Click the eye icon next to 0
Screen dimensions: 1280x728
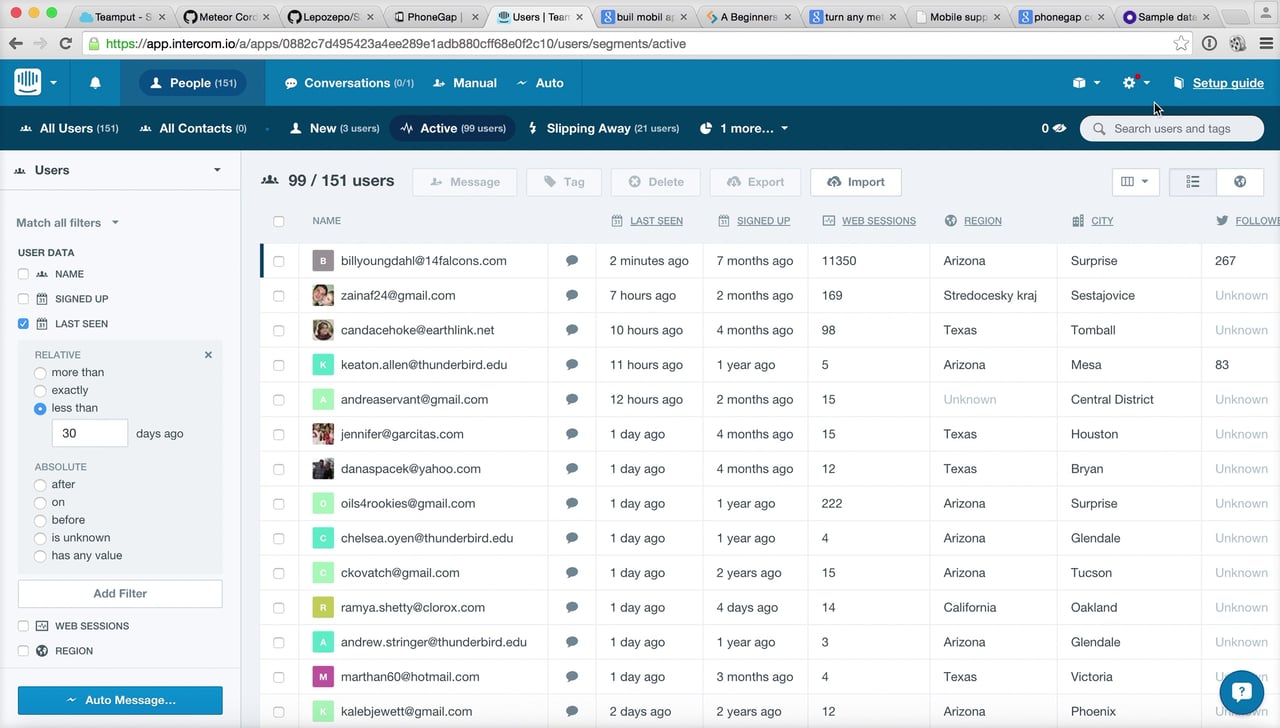(x=1060, y=128)
